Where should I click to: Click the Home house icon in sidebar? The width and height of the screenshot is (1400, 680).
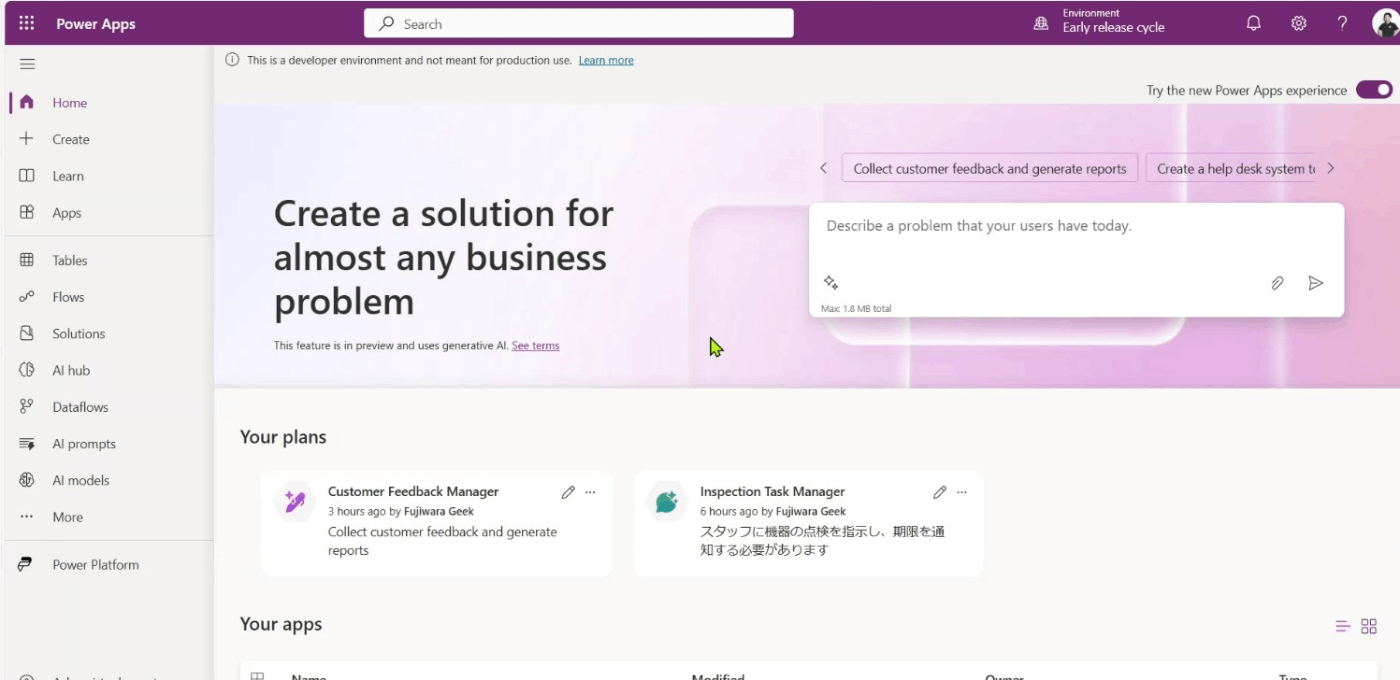[27, 102]
